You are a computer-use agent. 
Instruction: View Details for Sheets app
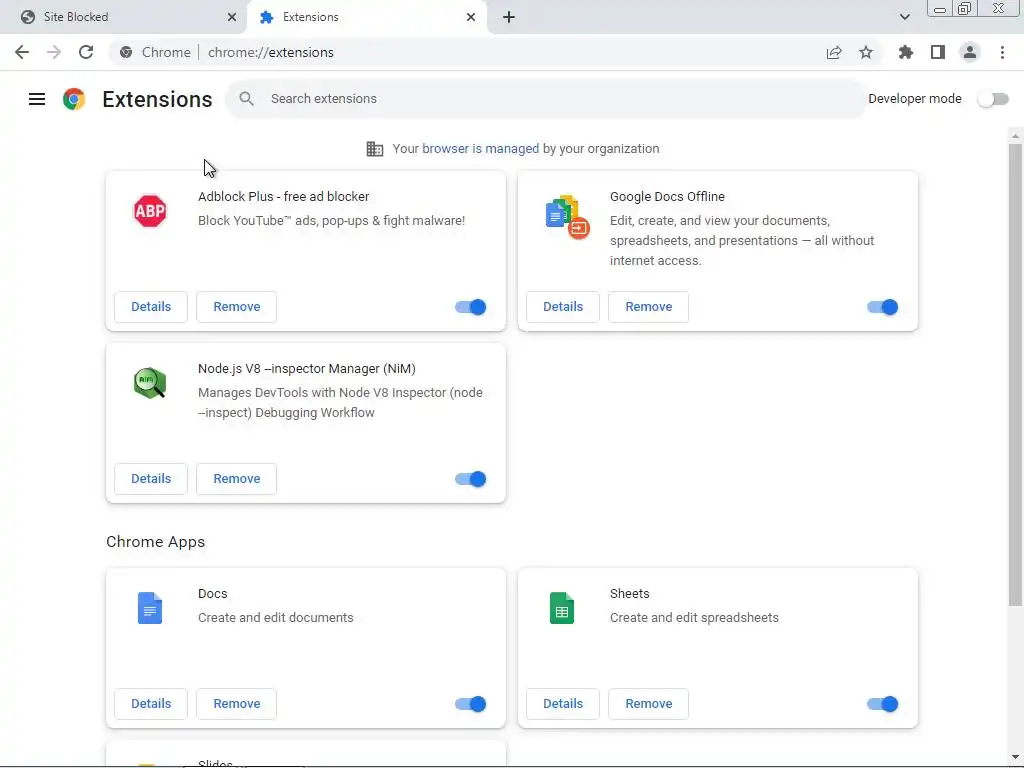[x=563, y=704]
